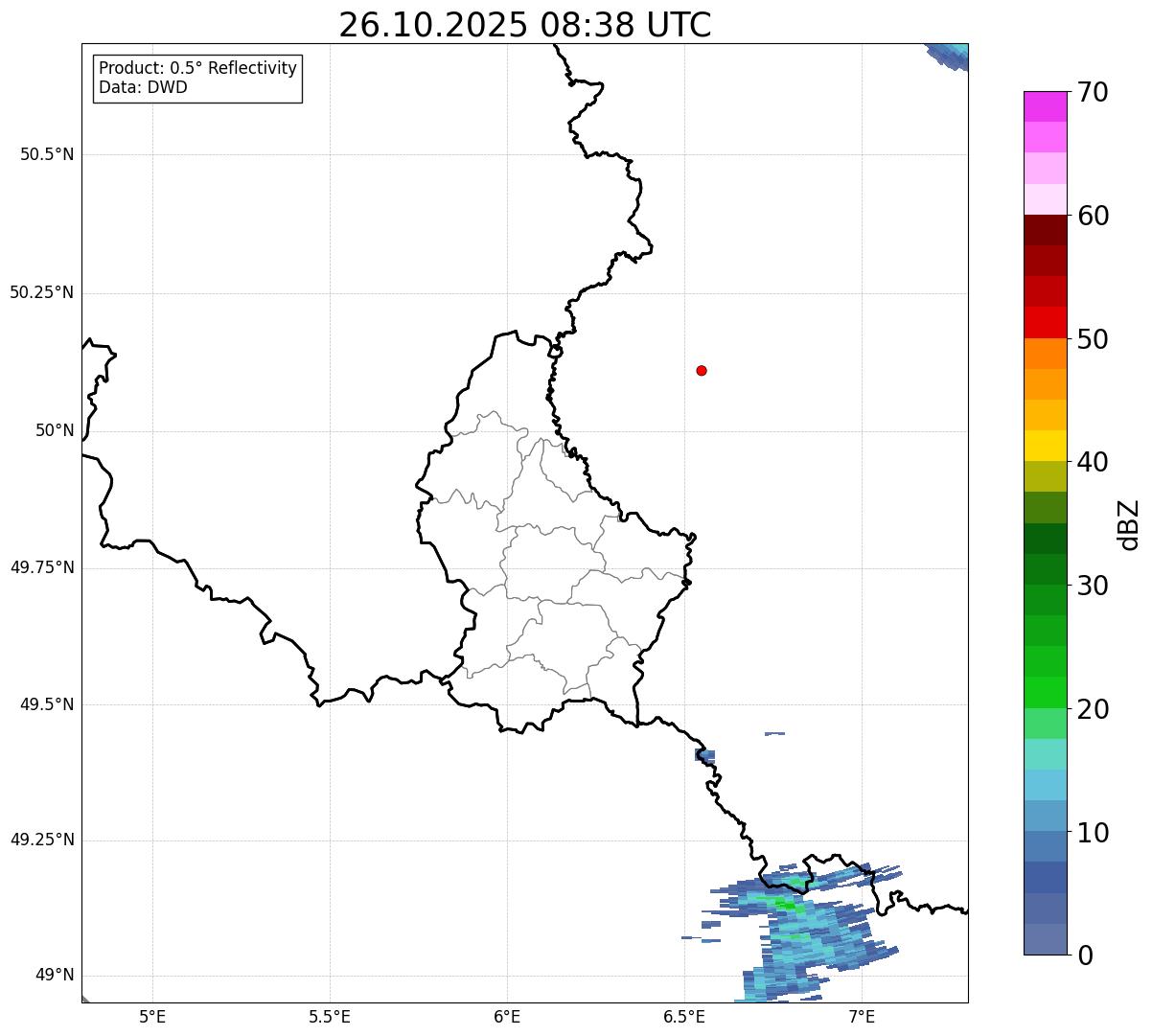Click the 49.5°N latitude label

click(x=47, y=704)
